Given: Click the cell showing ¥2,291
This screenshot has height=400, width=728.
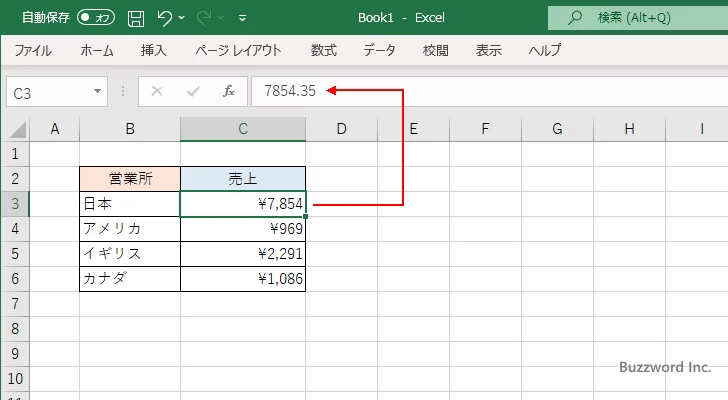Looking at the screenshot, I should 243,254.
